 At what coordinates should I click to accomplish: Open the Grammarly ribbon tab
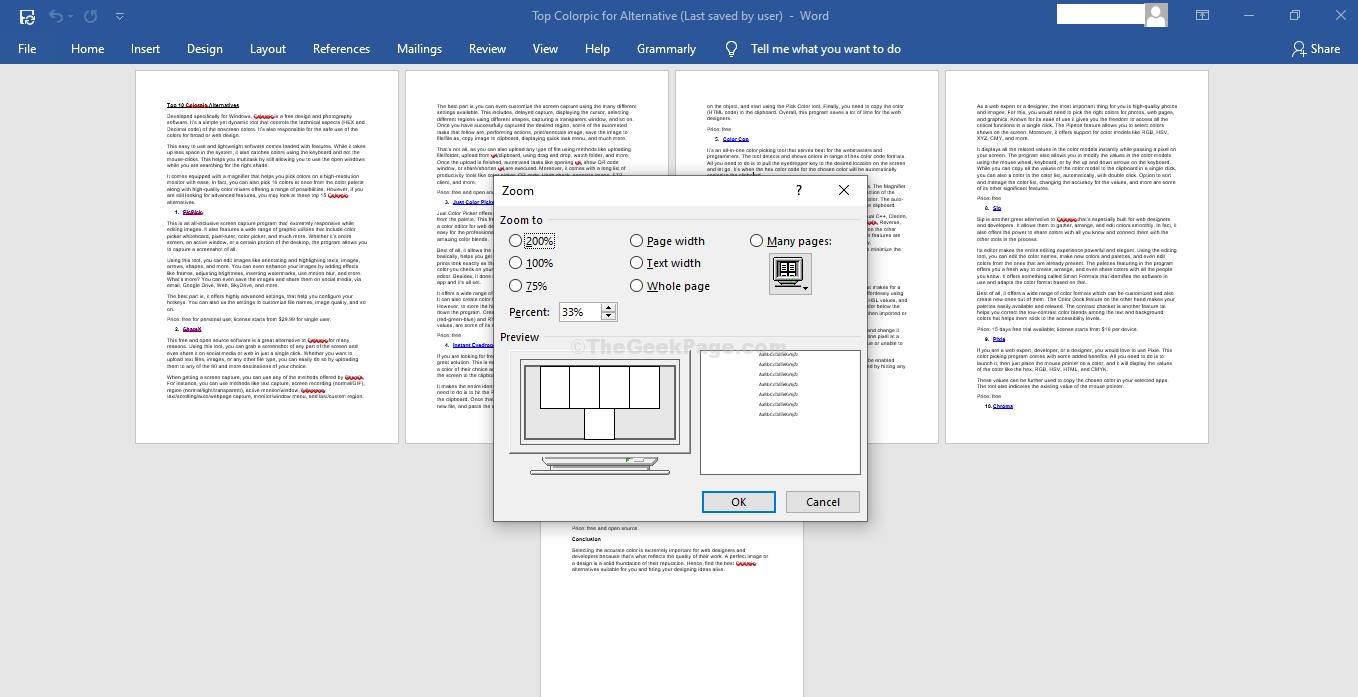pos(666,48)
